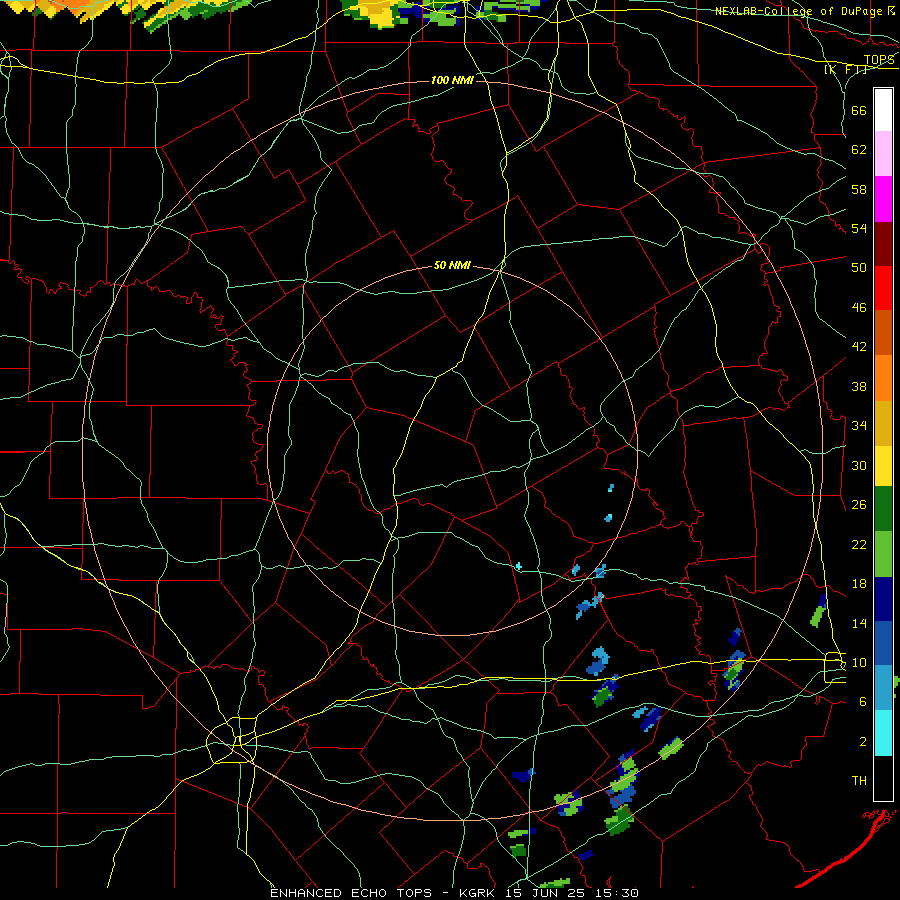Click legend value "14"

(859, 623)
